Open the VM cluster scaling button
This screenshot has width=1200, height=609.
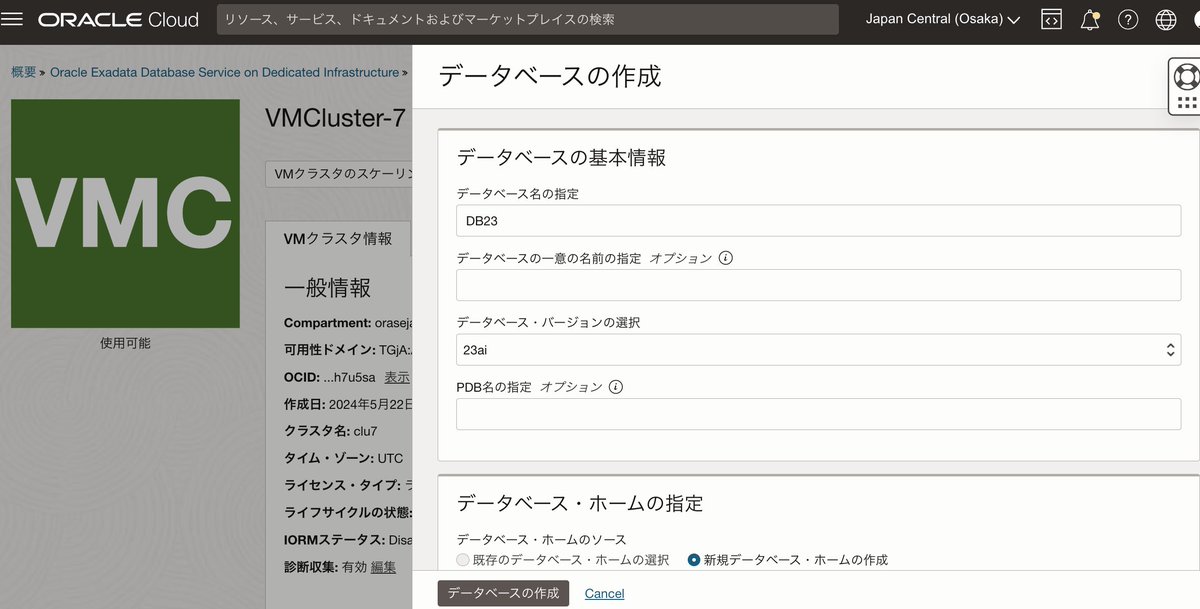coord(340,174)
